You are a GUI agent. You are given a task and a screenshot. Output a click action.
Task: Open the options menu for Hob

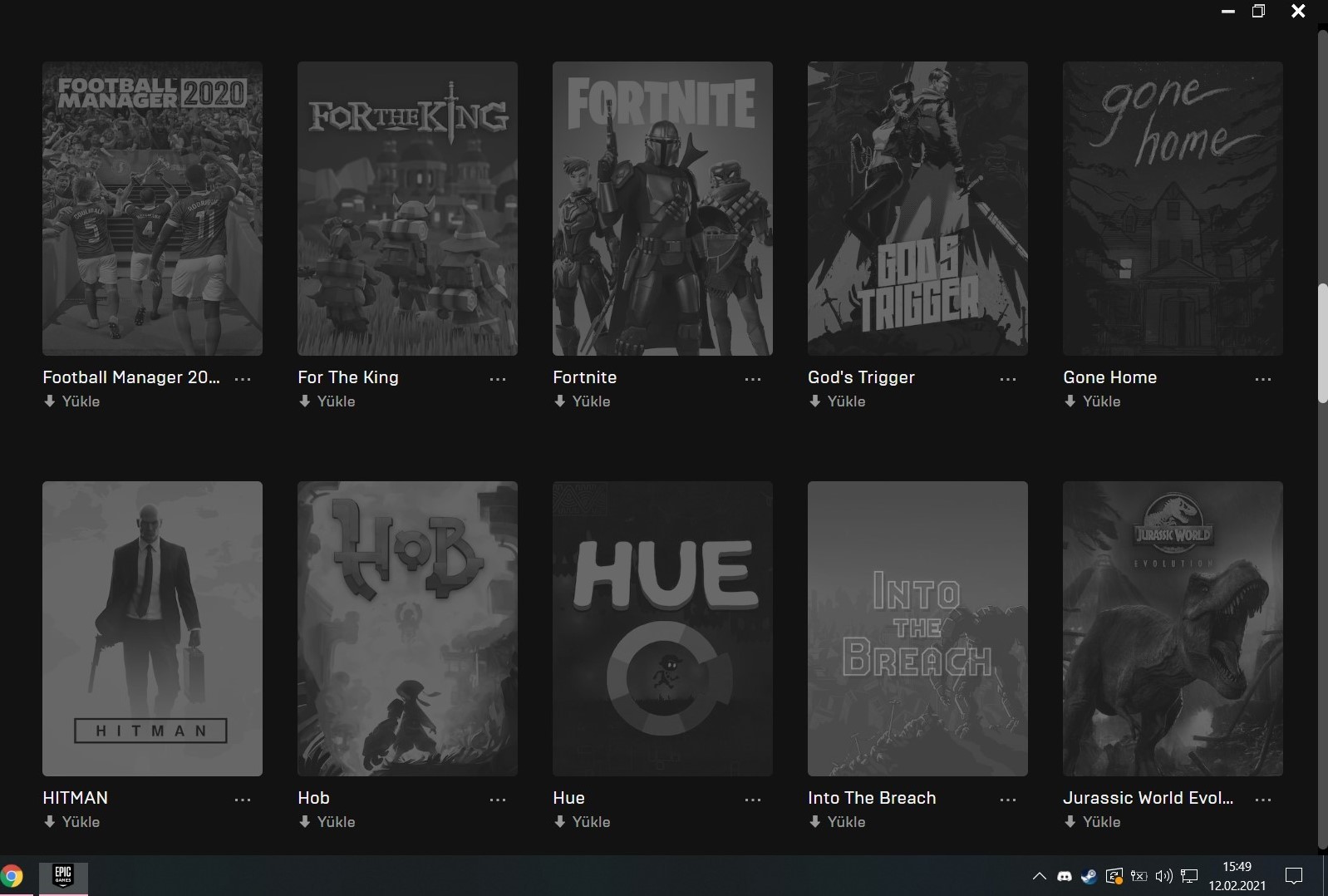[498, 800]
